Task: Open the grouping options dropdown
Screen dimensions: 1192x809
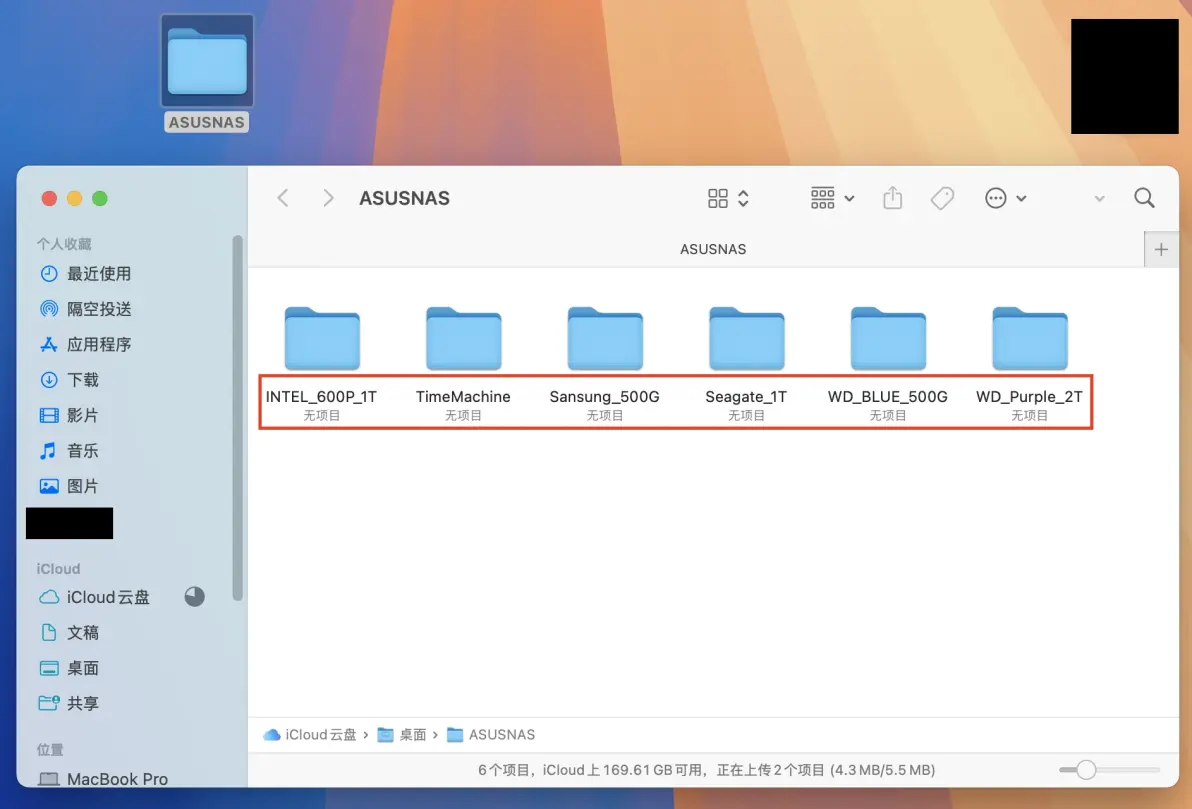Action: 832,198
